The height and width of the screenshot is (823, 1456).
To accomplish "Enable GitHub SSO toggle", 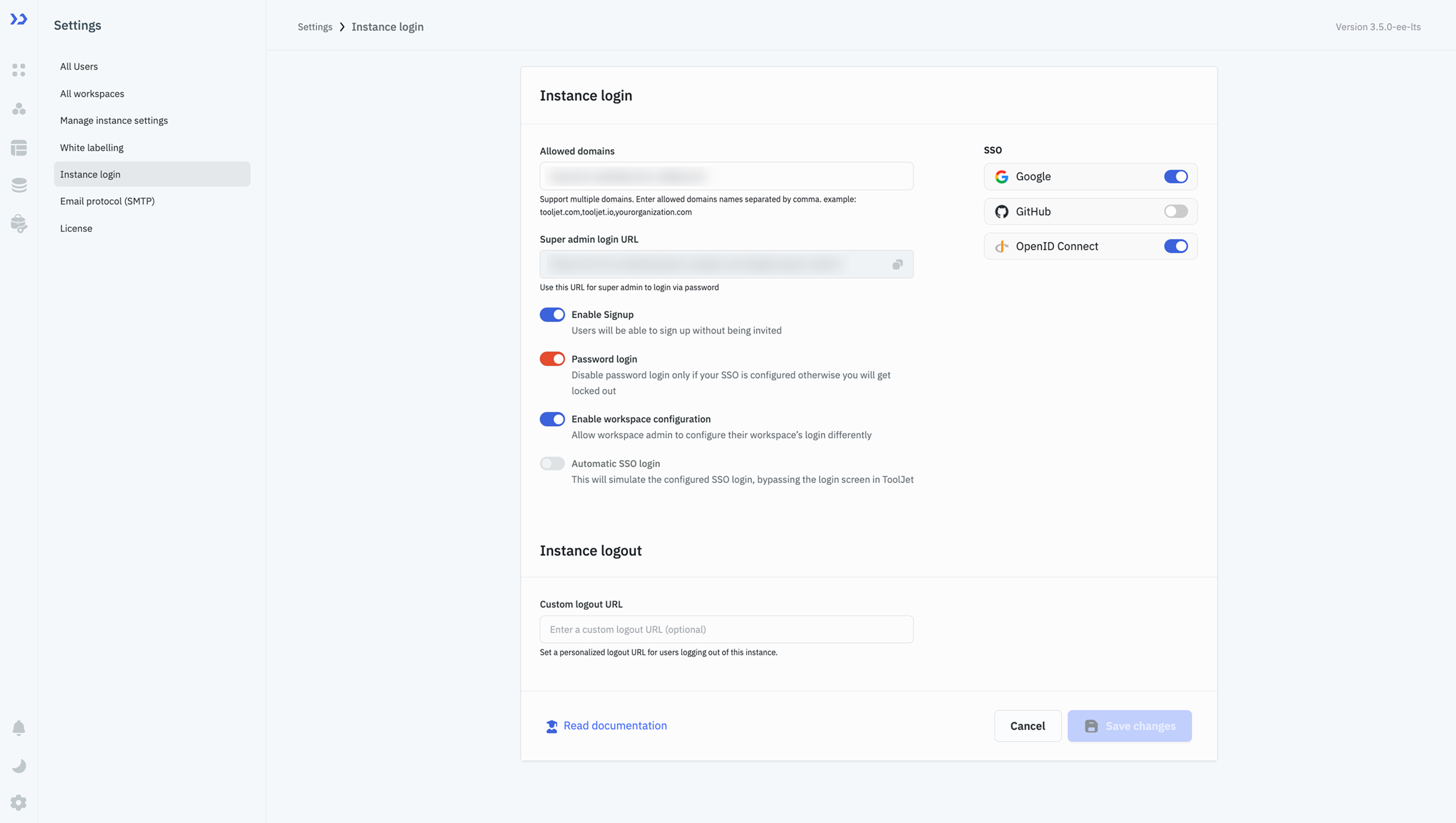I will tap(1175, 211).
